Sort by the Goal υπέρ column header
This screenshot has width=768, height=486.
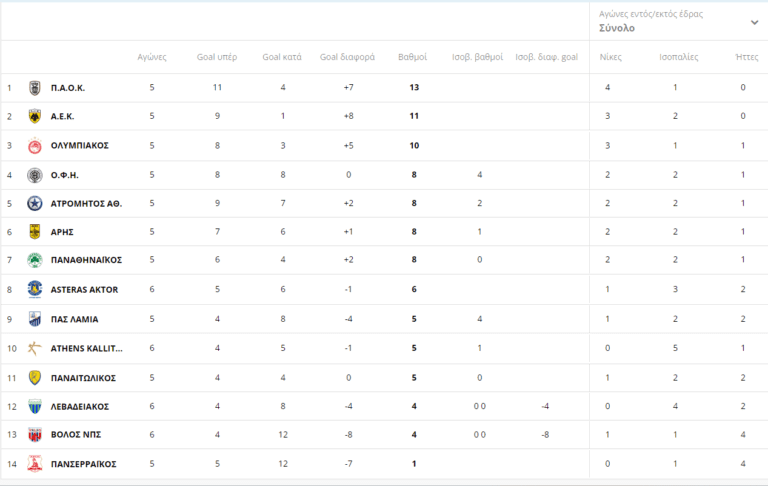click(x=216, y=57)
